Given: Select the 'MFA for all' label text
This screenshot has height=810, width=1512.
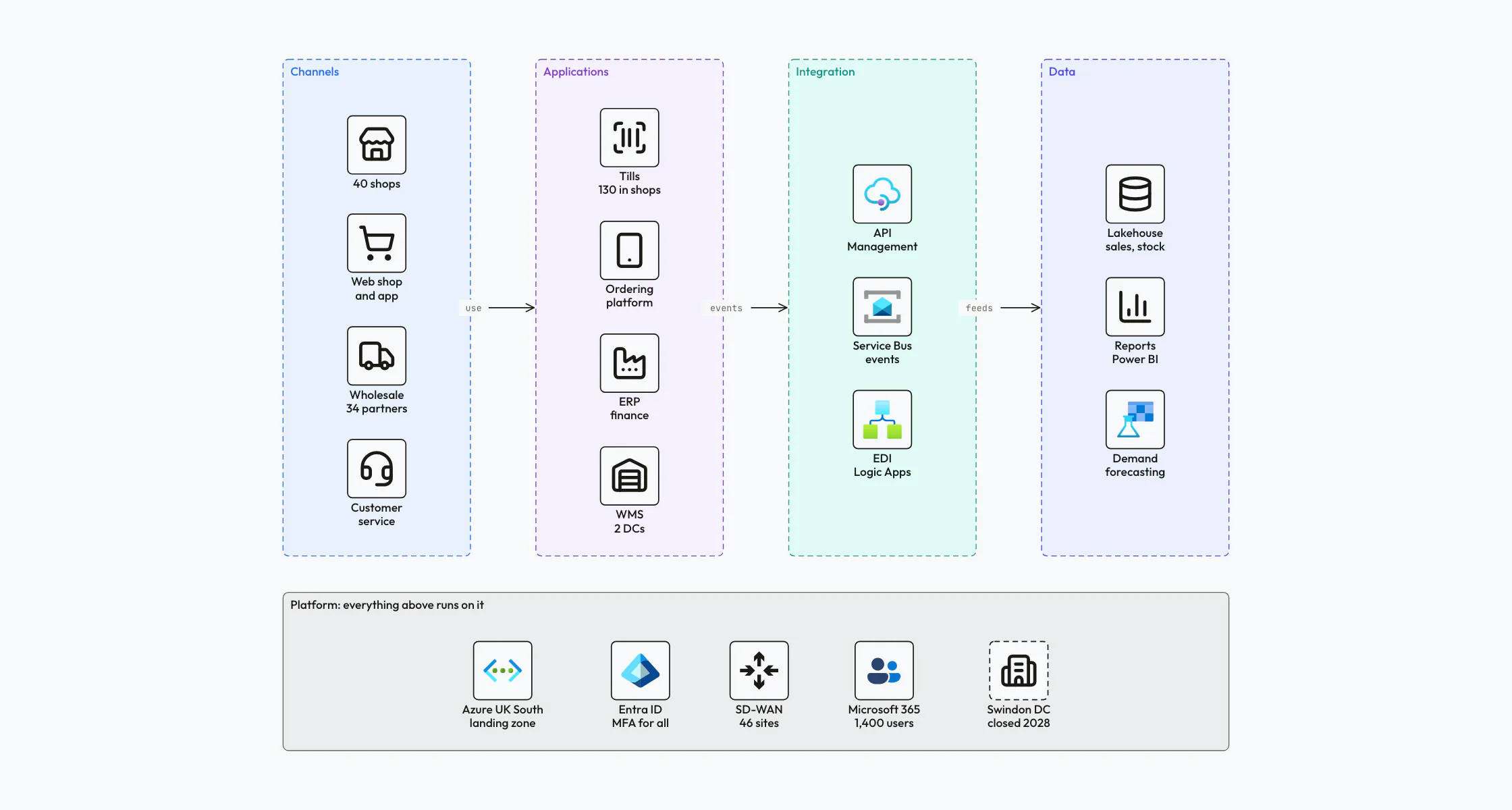Looking at the screenshot, I should tap(641, 723).
